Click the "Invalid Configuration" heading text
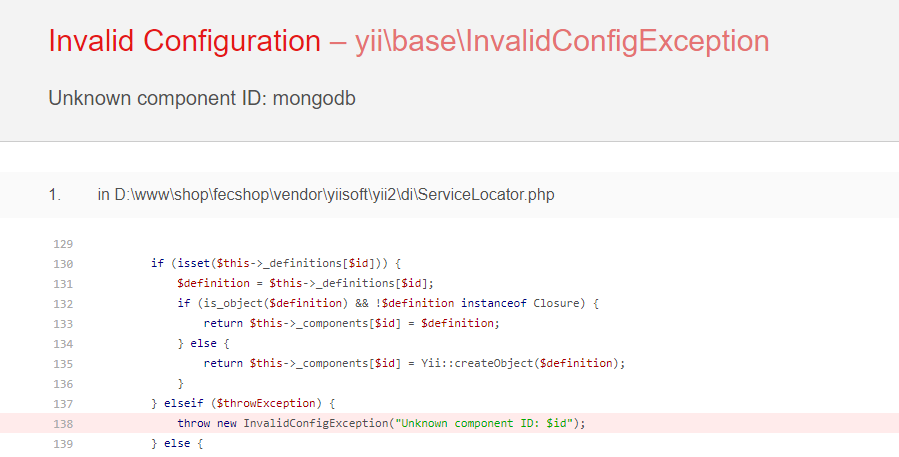The height and width of the screenshot is (457, 899). click(184, 41)
